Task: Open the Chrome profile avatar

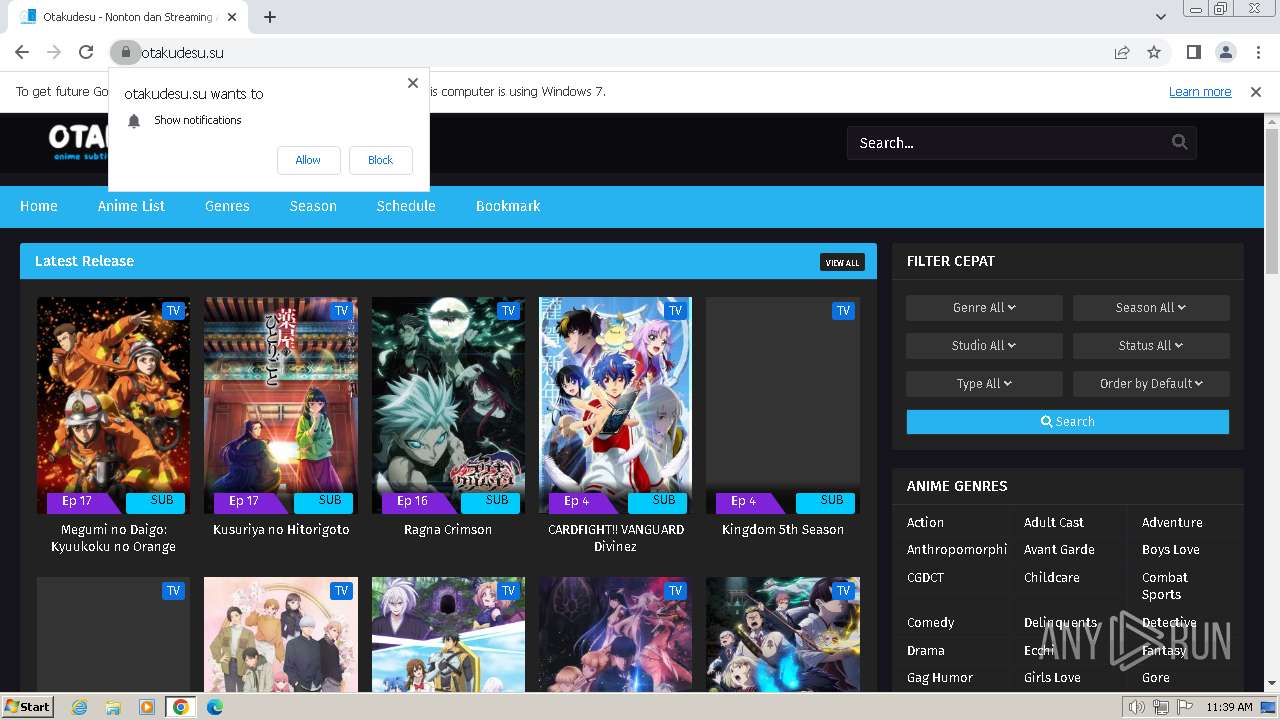Action: (1225, 52)
